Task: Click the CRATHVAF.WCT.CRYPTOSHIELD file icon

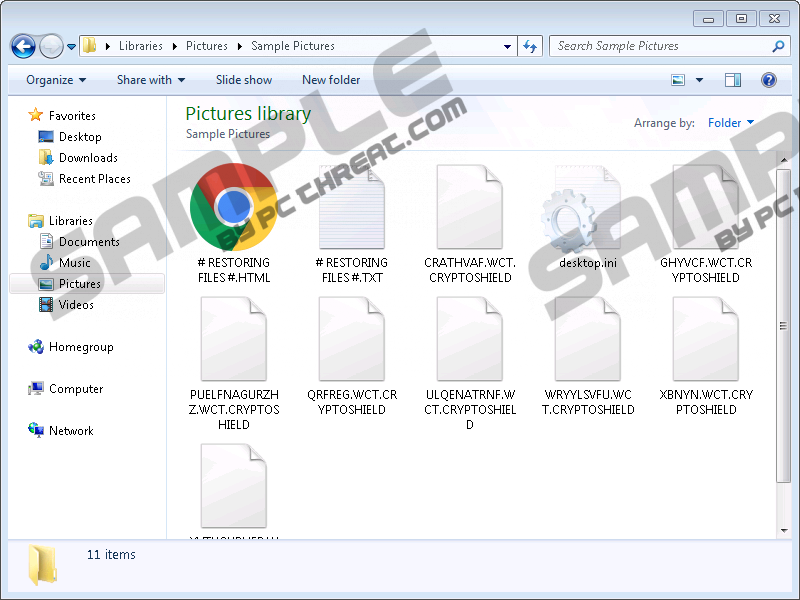Action: pyautogui.click(x=469, y=208)
